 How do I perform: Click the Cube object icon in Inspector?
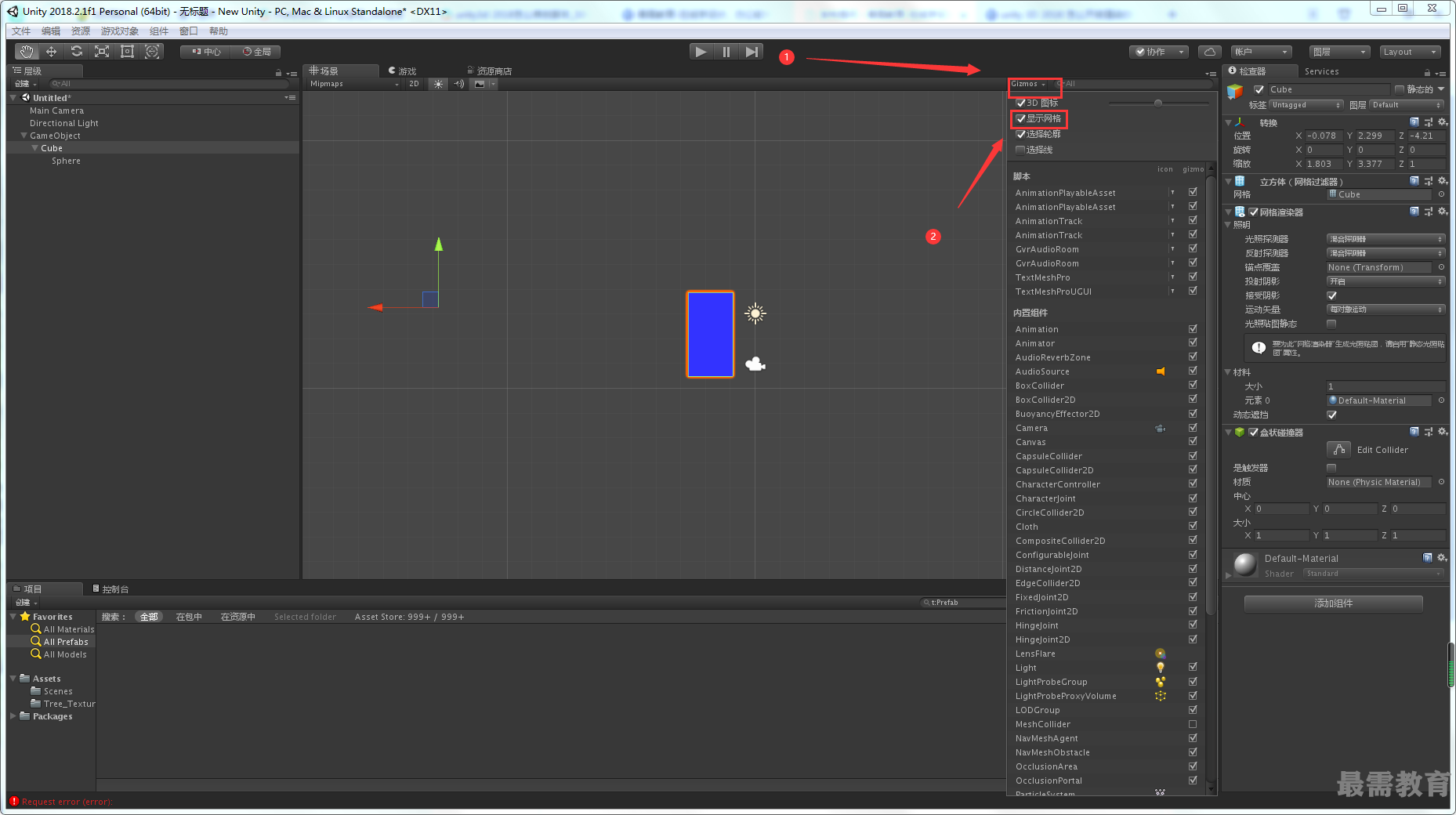(1235, 91)
